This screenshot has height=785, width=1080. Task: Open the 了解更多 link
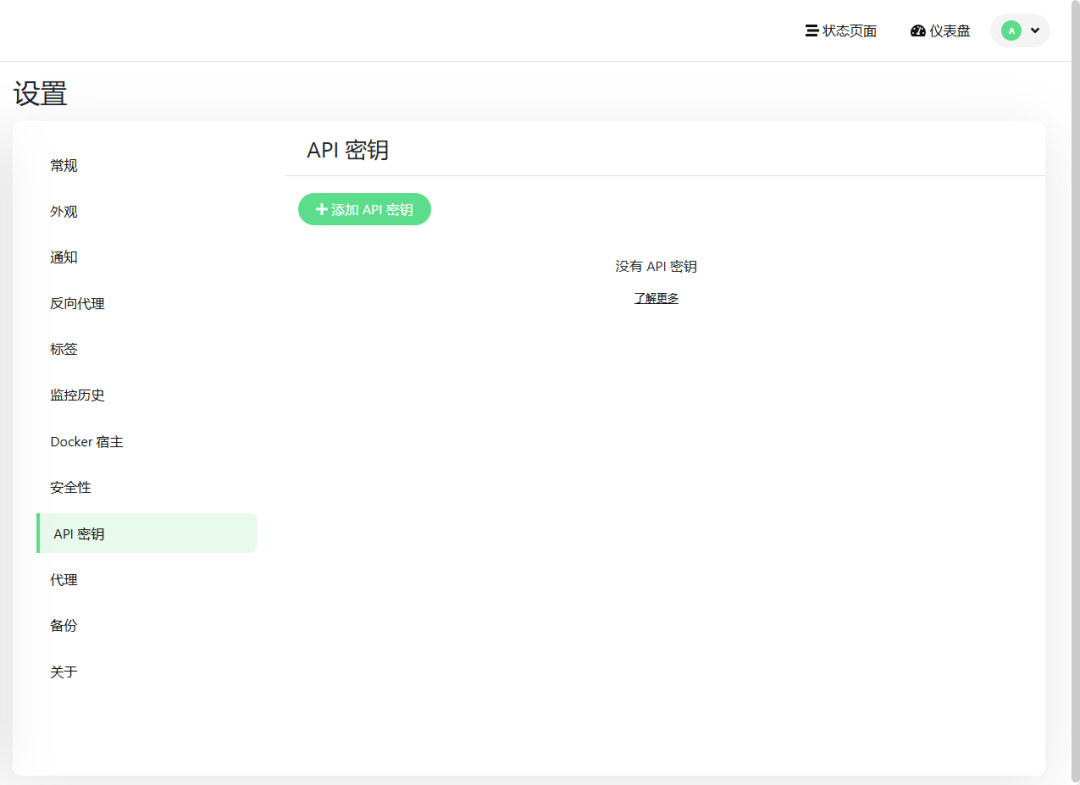tap(656, 298)
